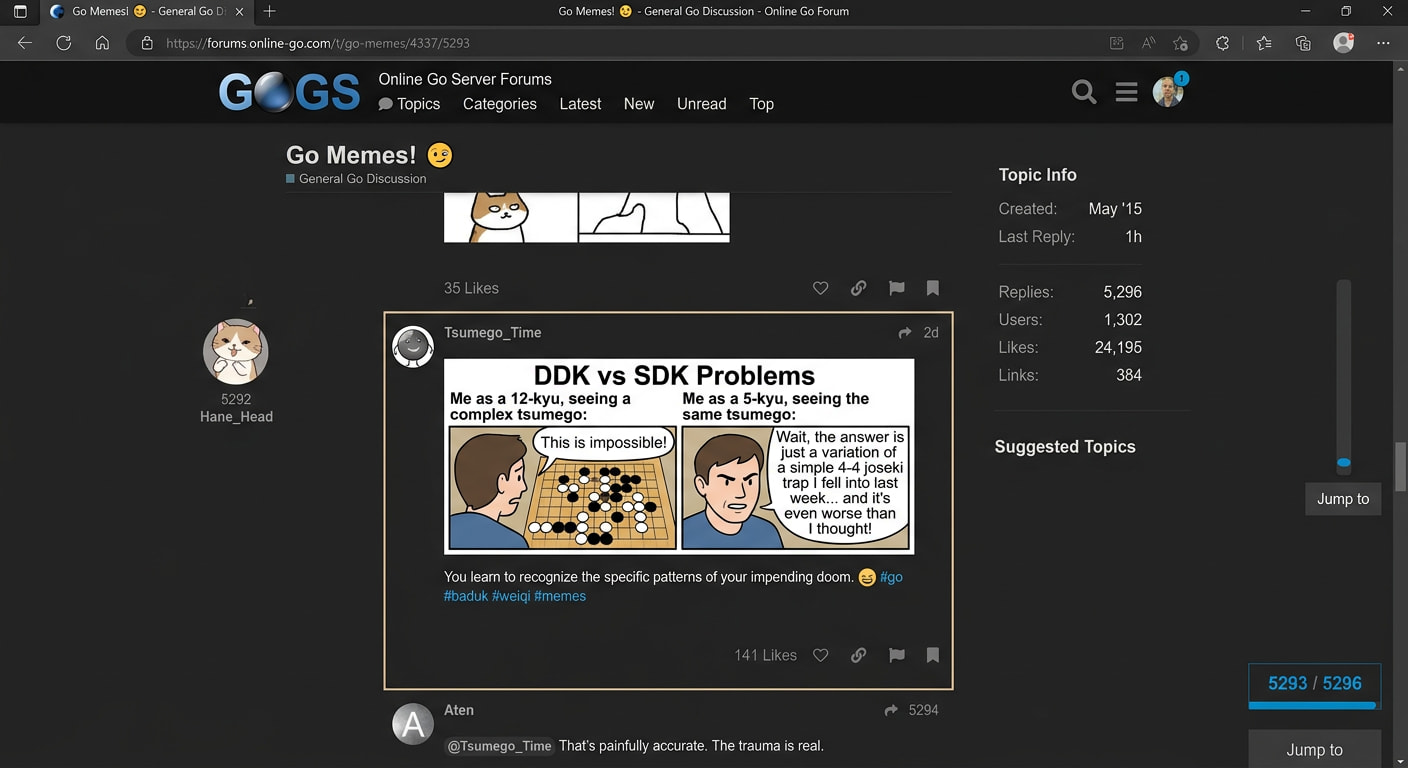Viewport: 1408px width, 768px height.
Task: Like the Tsumego_Time post with heart icon
Action: click(820, 655)
